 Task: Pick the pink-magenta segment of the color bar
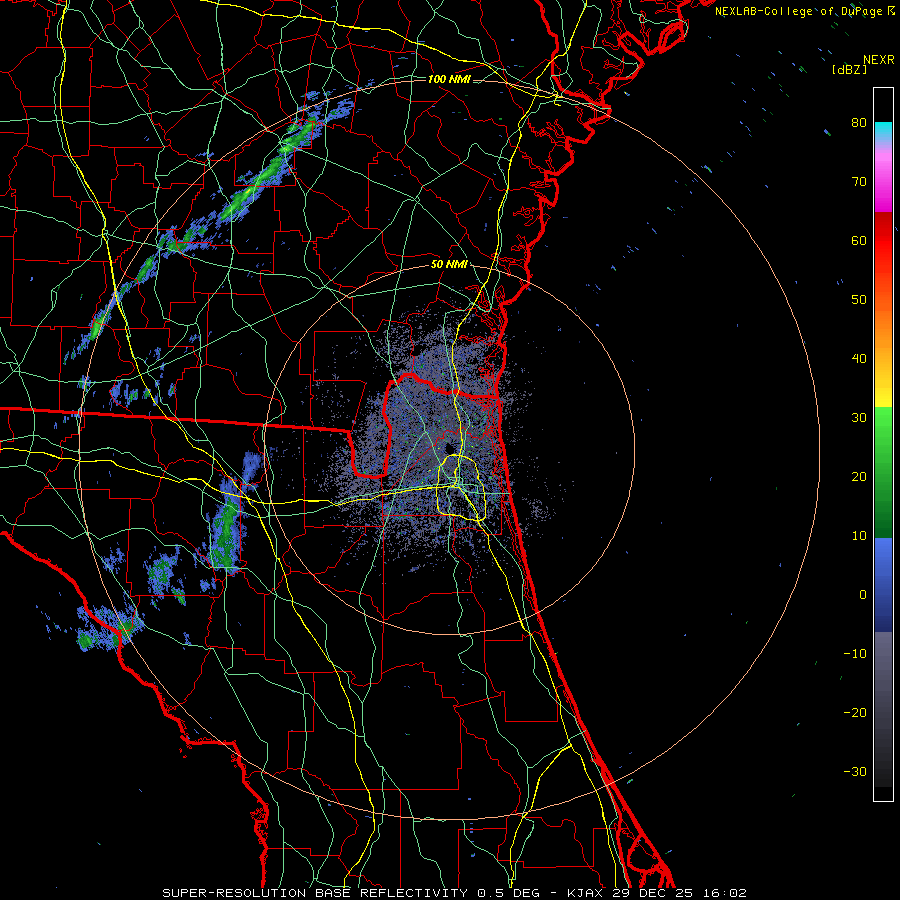pos(883,178)
